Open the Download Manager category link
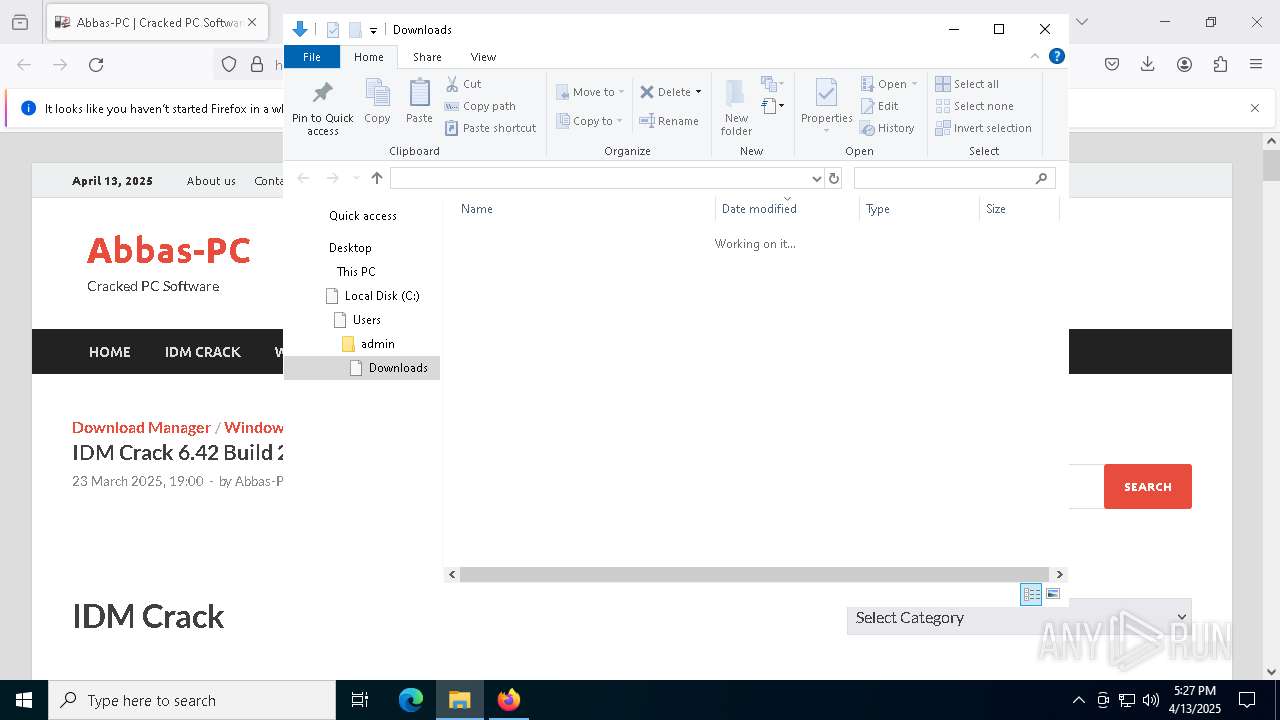 click(x=141, y=427)
